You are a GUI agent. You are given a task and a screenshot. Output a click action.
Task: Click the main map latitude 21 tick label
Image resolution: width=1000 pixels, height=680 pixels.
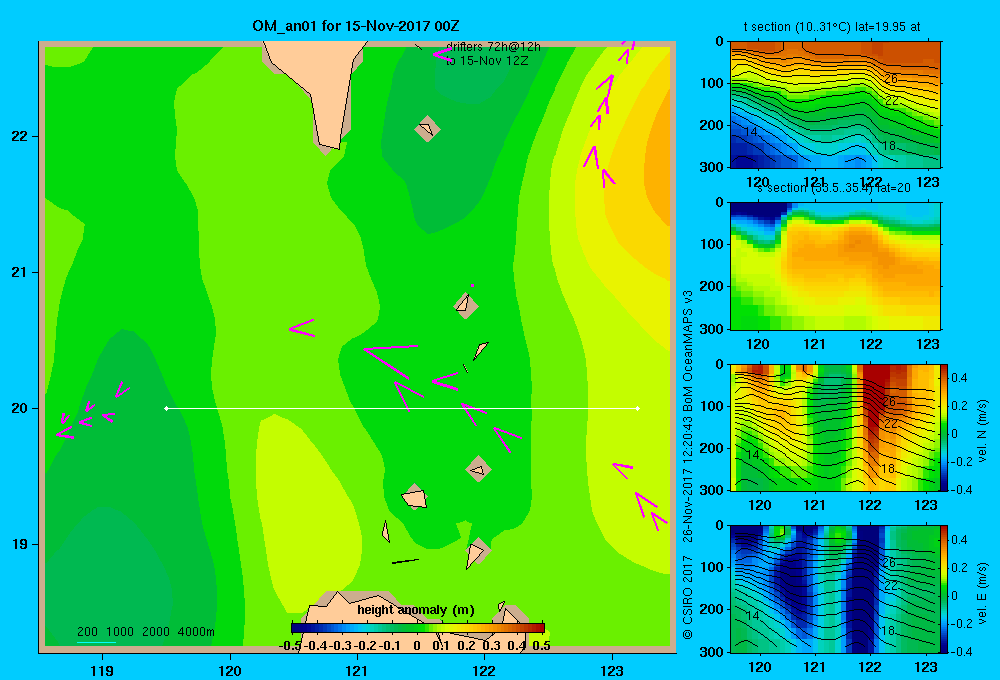[x=20, y=272]
